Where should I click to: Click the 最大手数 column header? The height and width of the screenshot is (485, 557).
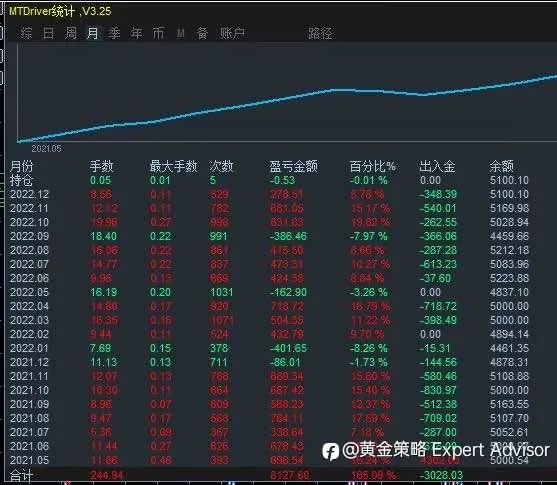173,166
